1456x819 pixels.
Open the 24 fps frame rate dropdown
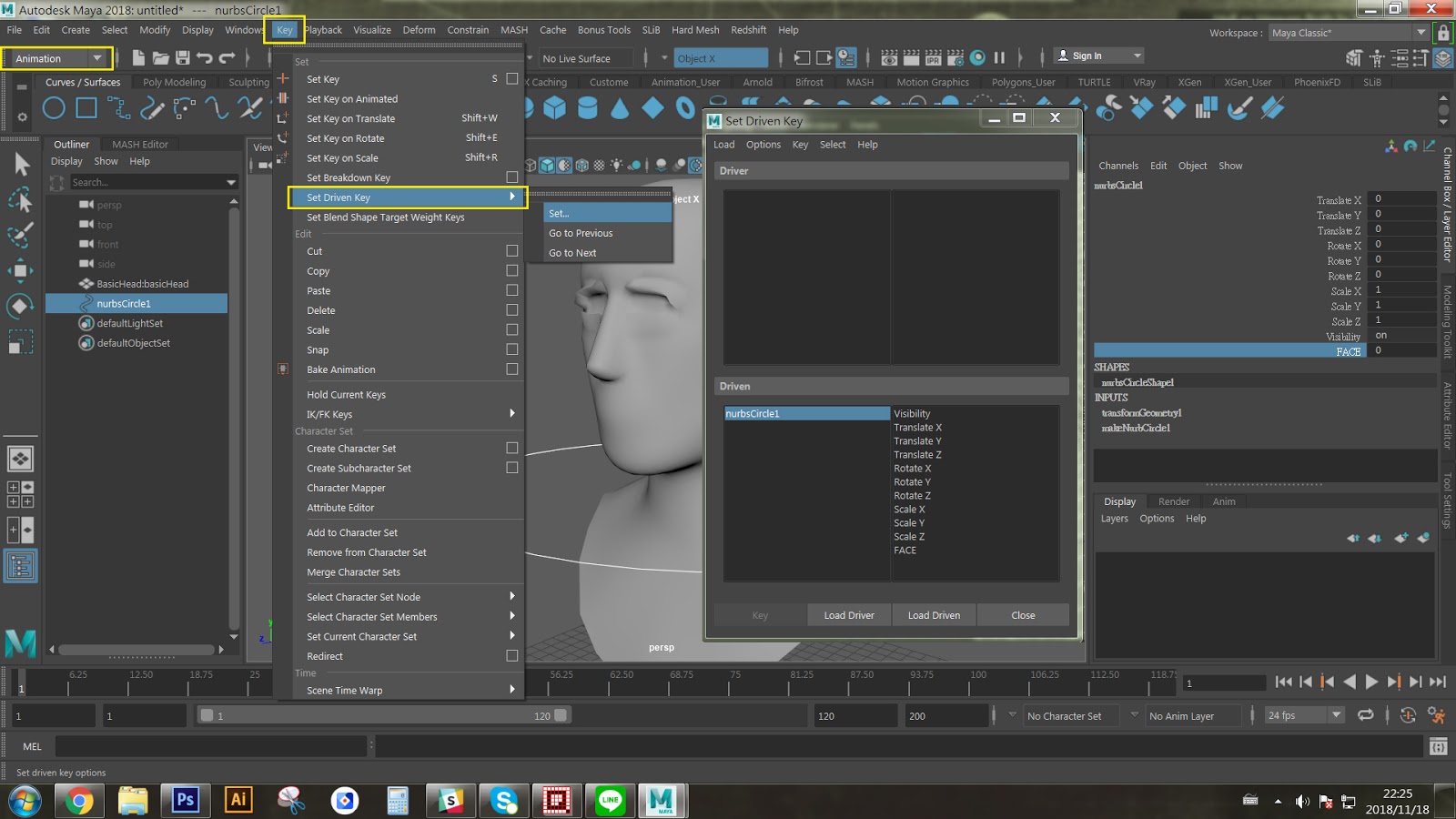[x=1335, y=715]
